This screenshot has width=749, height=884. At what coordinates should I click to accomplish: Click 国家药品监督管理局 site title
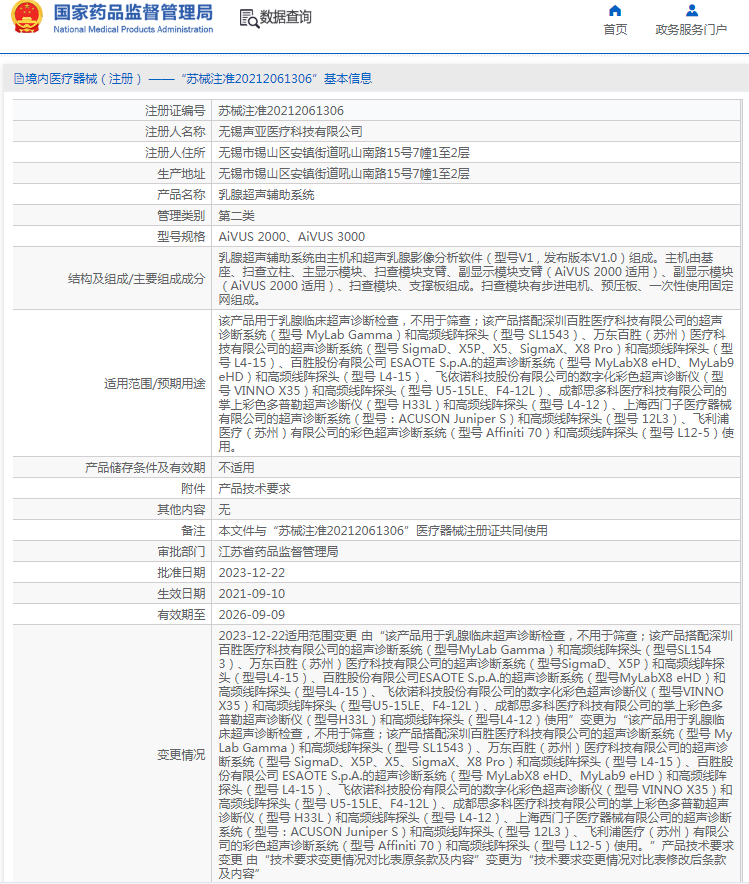coord(134,12)
